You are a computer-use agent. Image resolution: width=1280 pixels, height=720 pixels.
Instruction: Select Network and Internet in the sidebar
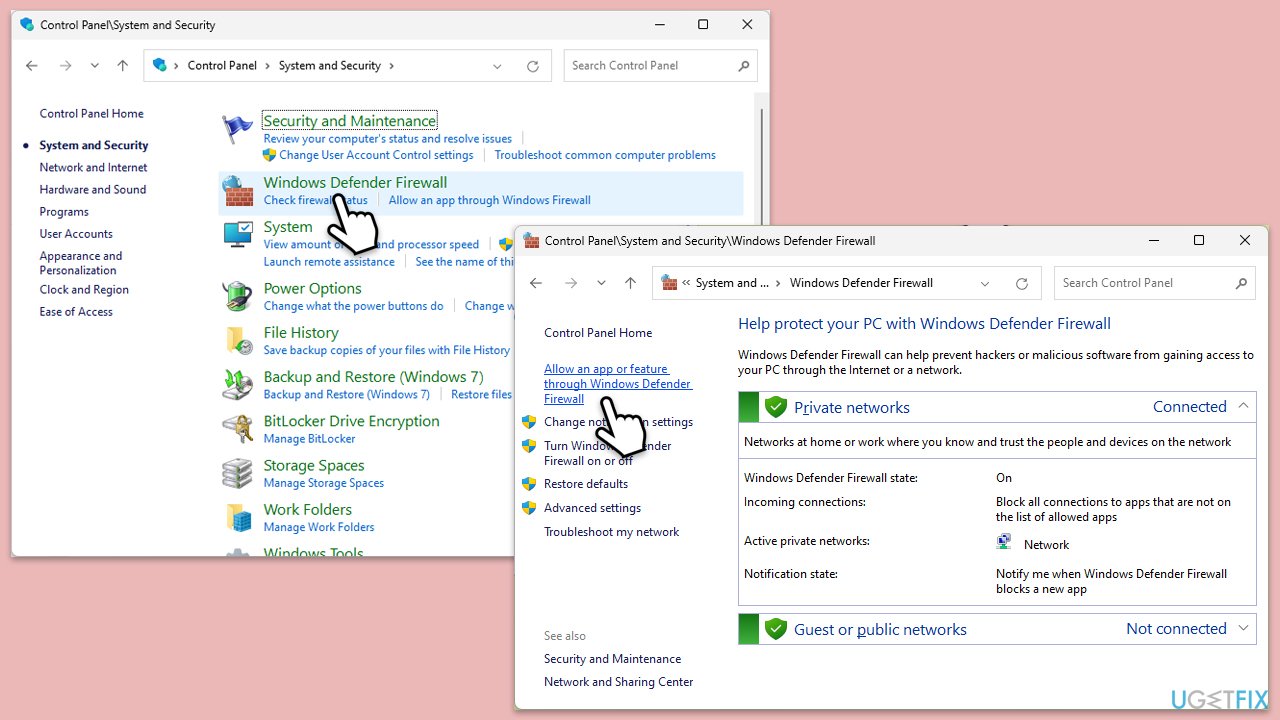93,168
